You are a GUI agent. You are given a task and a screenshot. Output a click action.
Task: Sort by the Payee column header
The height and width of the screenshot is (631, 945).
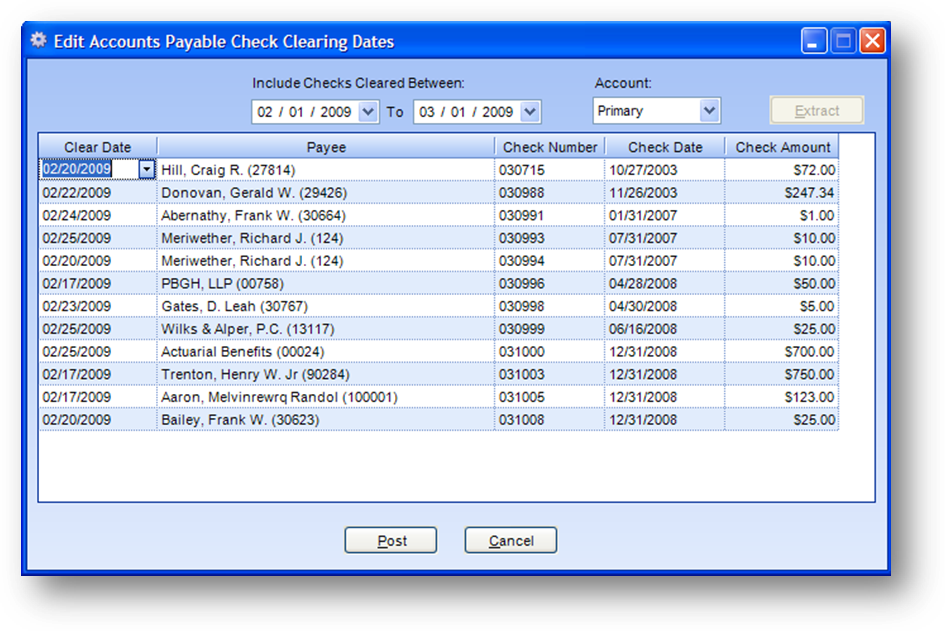click(326, 147)
